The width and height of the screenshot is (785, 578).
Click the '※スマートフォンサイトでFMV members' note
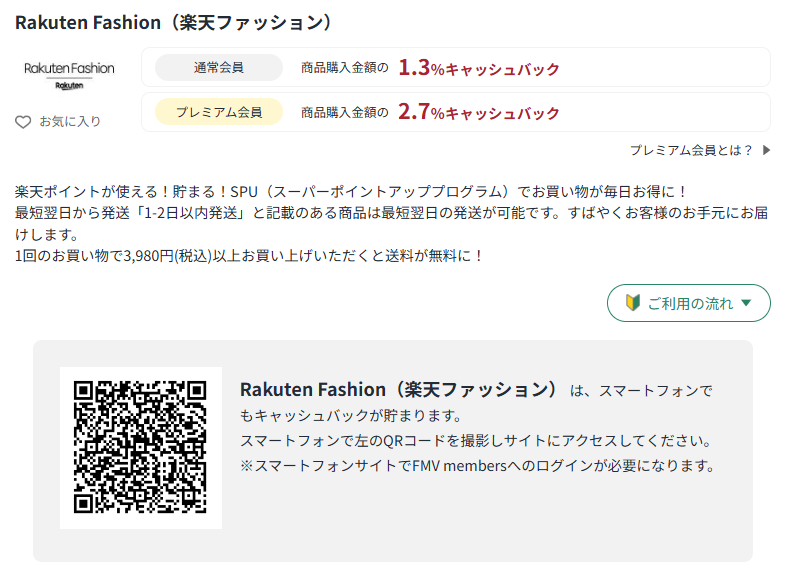coord(478,465)
